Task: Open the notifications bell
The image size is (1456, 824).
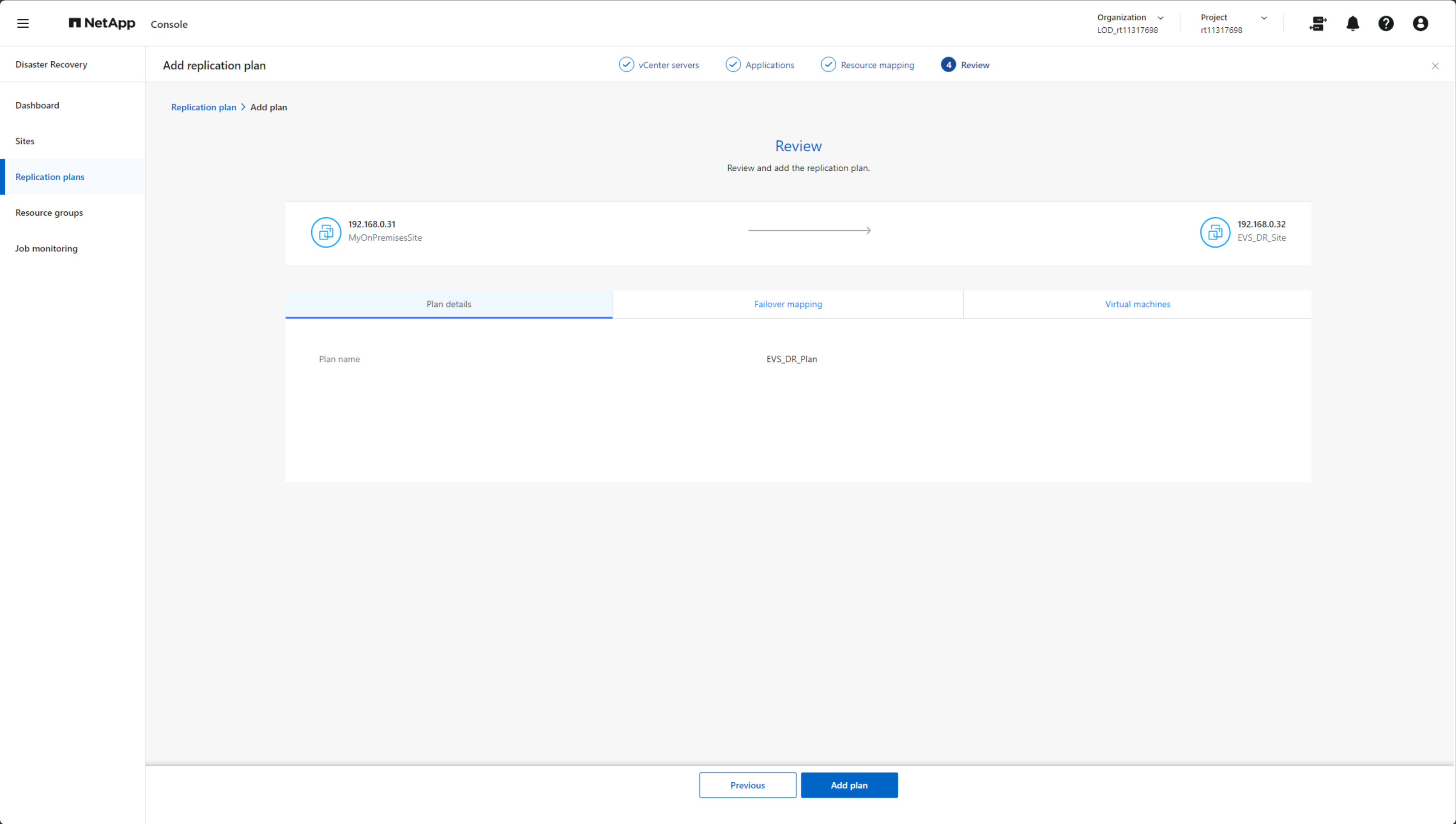Action: point(1353,23)
